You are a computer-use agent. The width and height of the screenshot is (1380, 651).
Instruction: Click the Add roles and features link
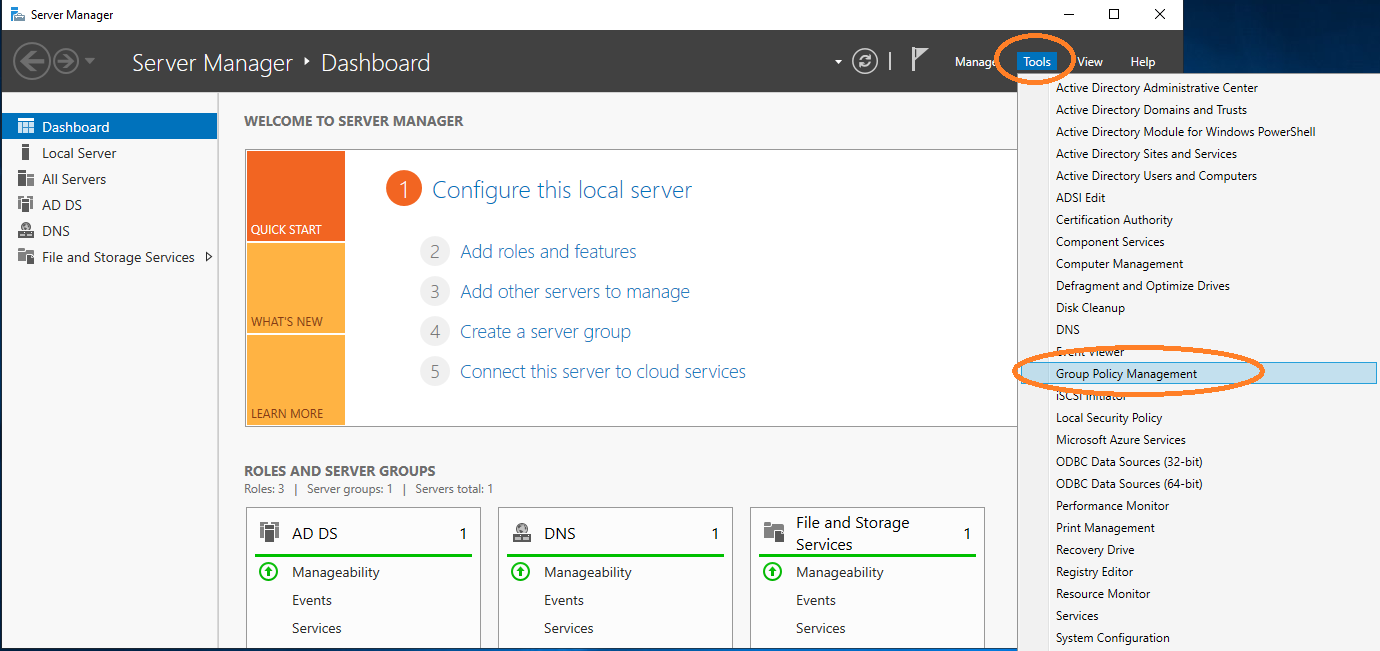547,251
